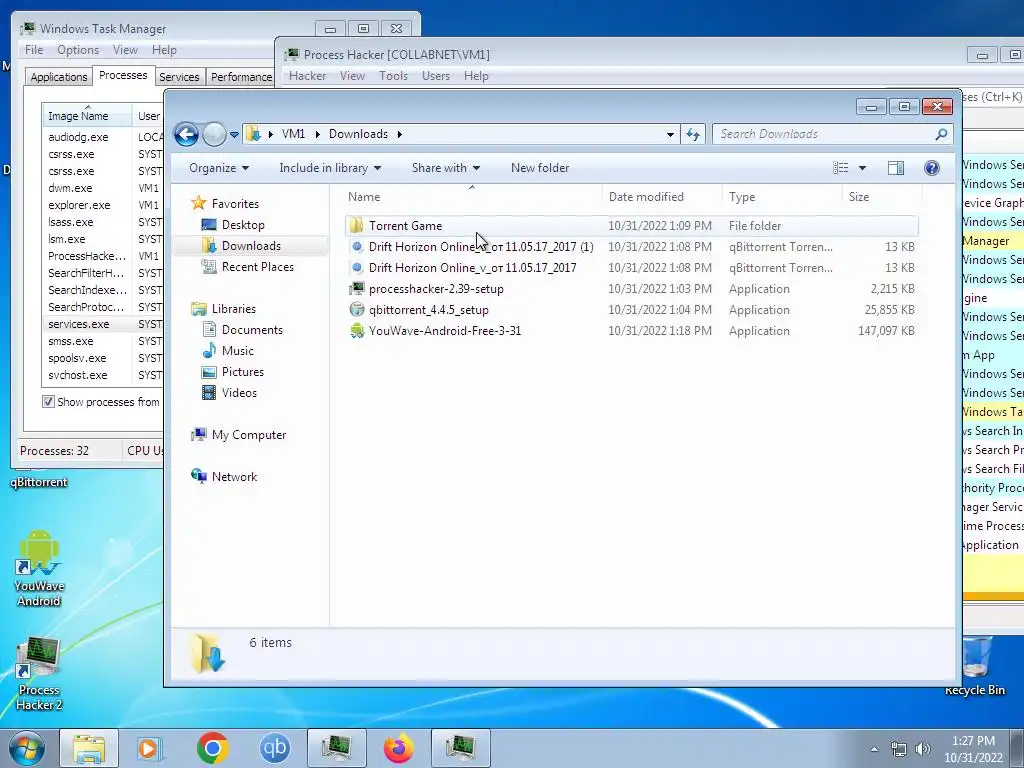Click inside the Search Downloads field
This screenshot has width=1024, height=768.
[x=824, y=134]
